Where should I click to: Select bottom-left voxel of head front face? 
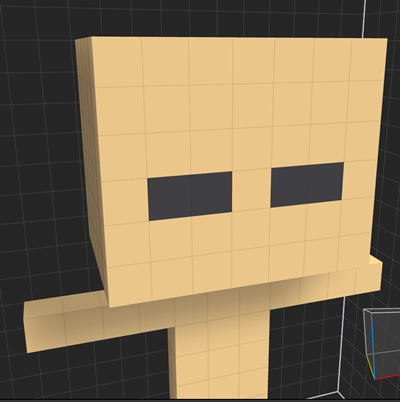click(x=130, y=287)
